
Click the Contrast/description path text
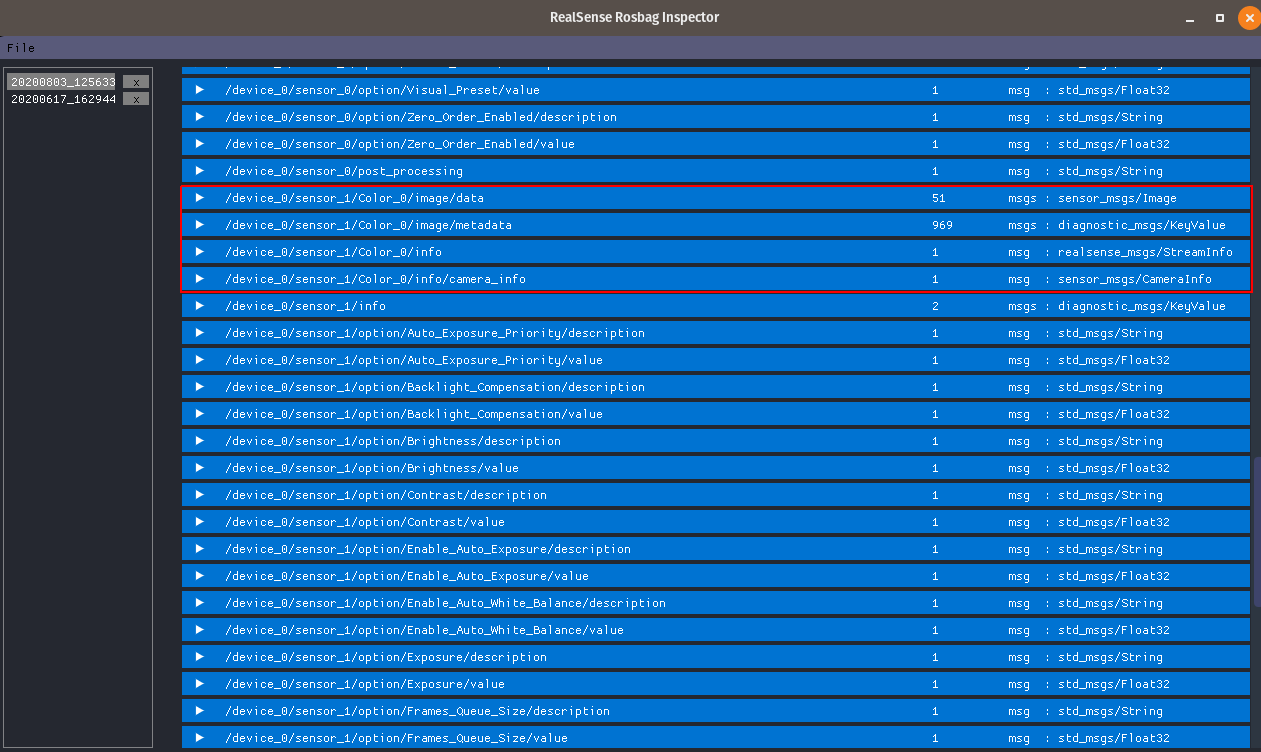[386, 495]
